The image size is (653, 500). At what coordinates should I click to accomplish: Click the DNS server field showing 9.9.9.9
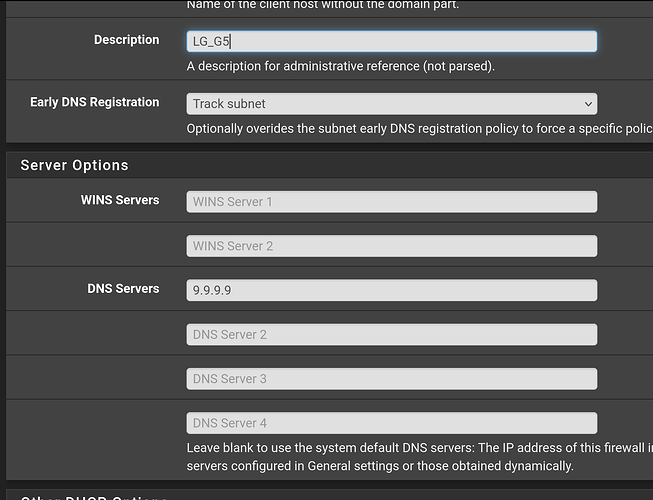(x=391, y=290)
